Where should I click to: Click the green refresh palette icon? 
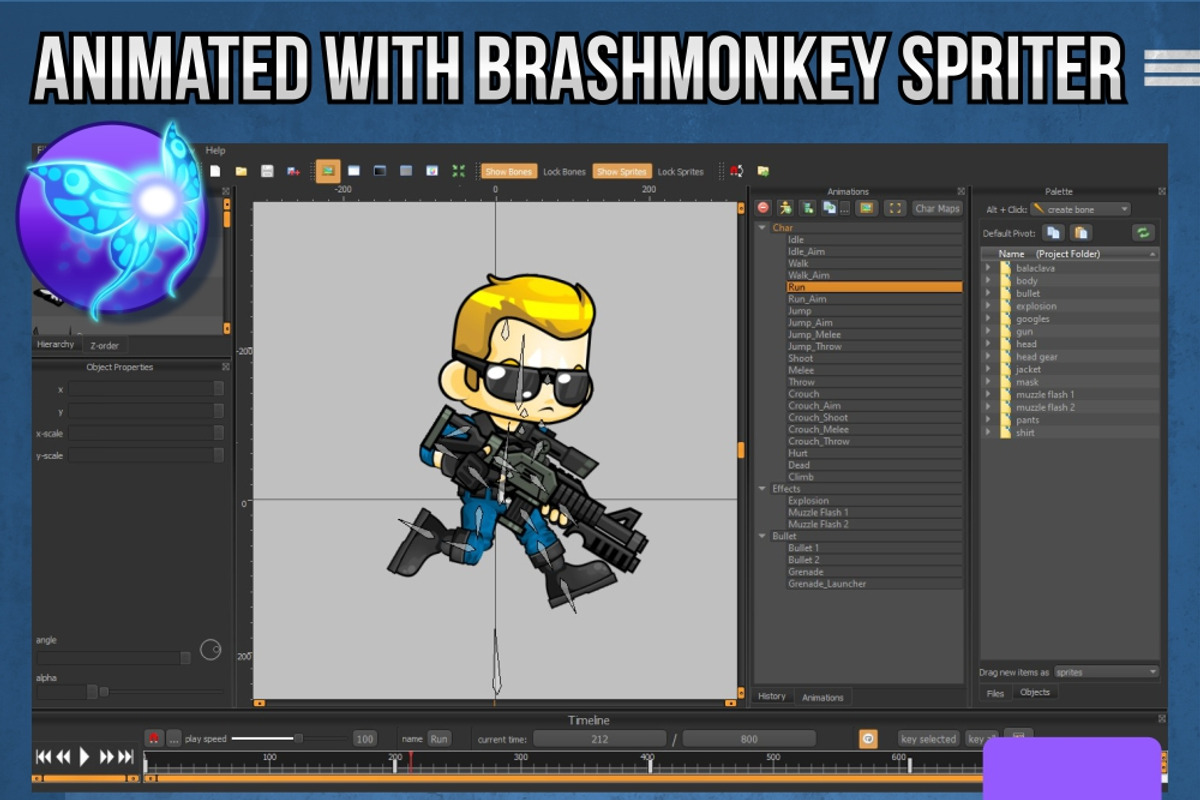[1143, 232]
